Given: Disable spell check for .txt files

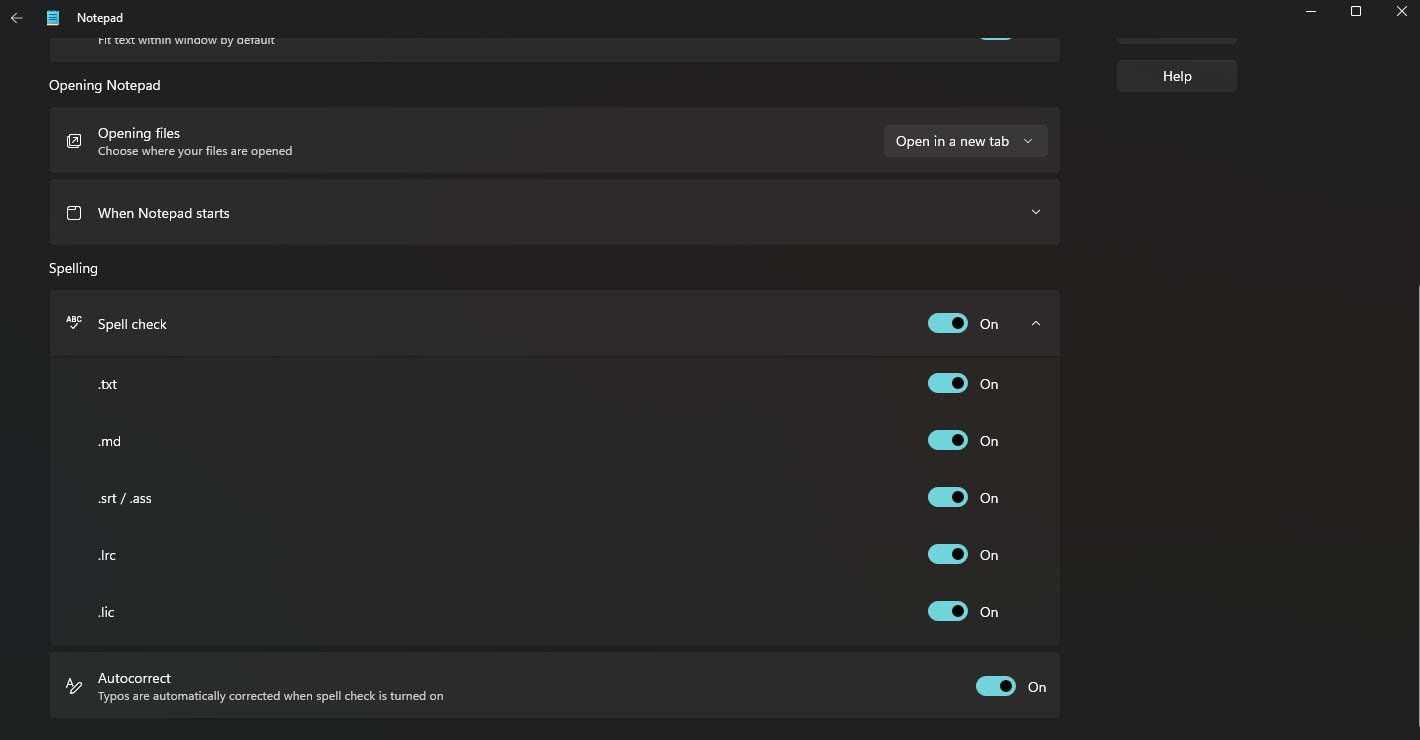Looking at the screenshot, I should point(948,384).
